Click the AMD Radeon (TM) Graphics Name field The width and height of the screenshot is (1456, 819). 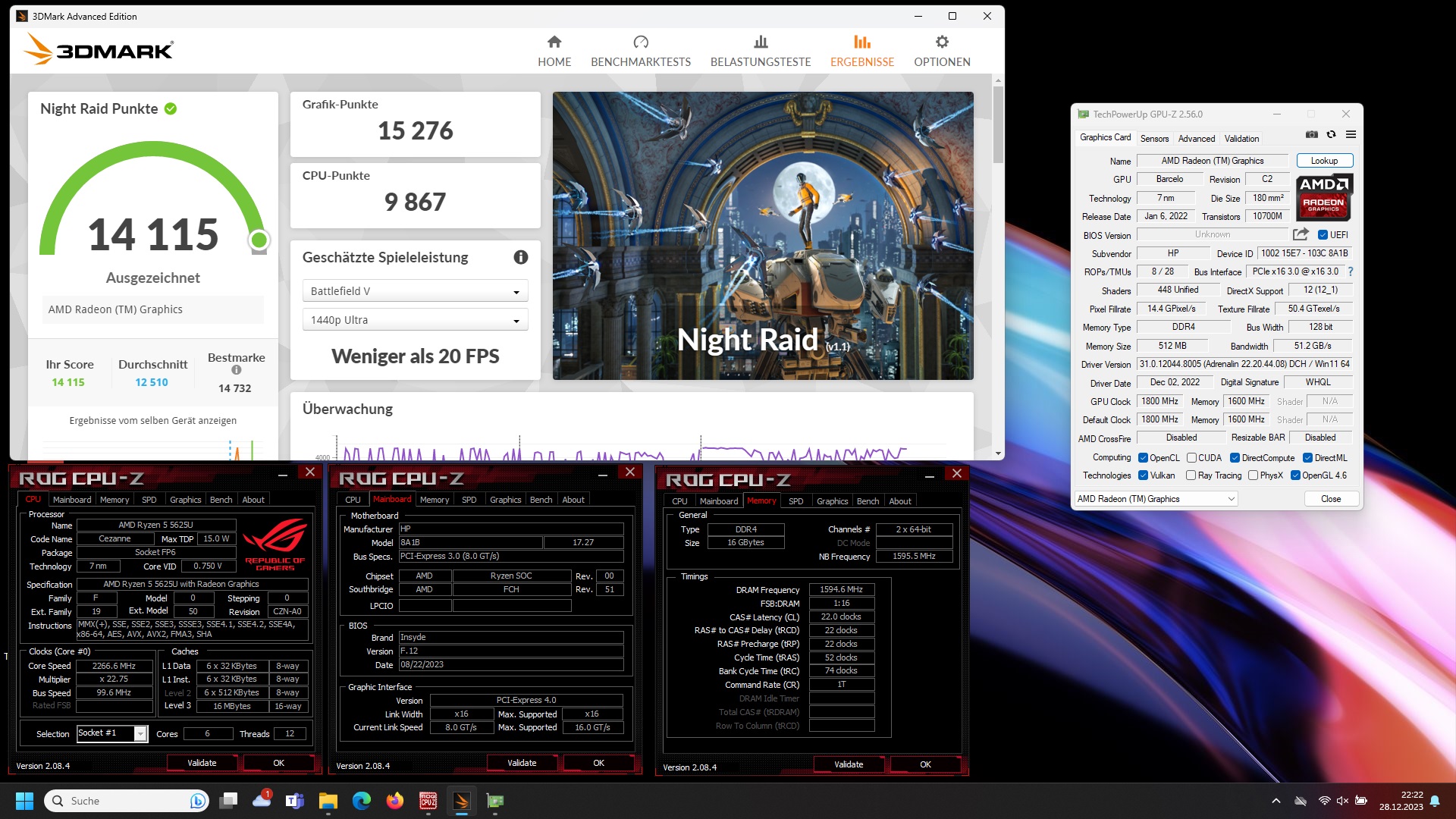tap(1212, 161)
